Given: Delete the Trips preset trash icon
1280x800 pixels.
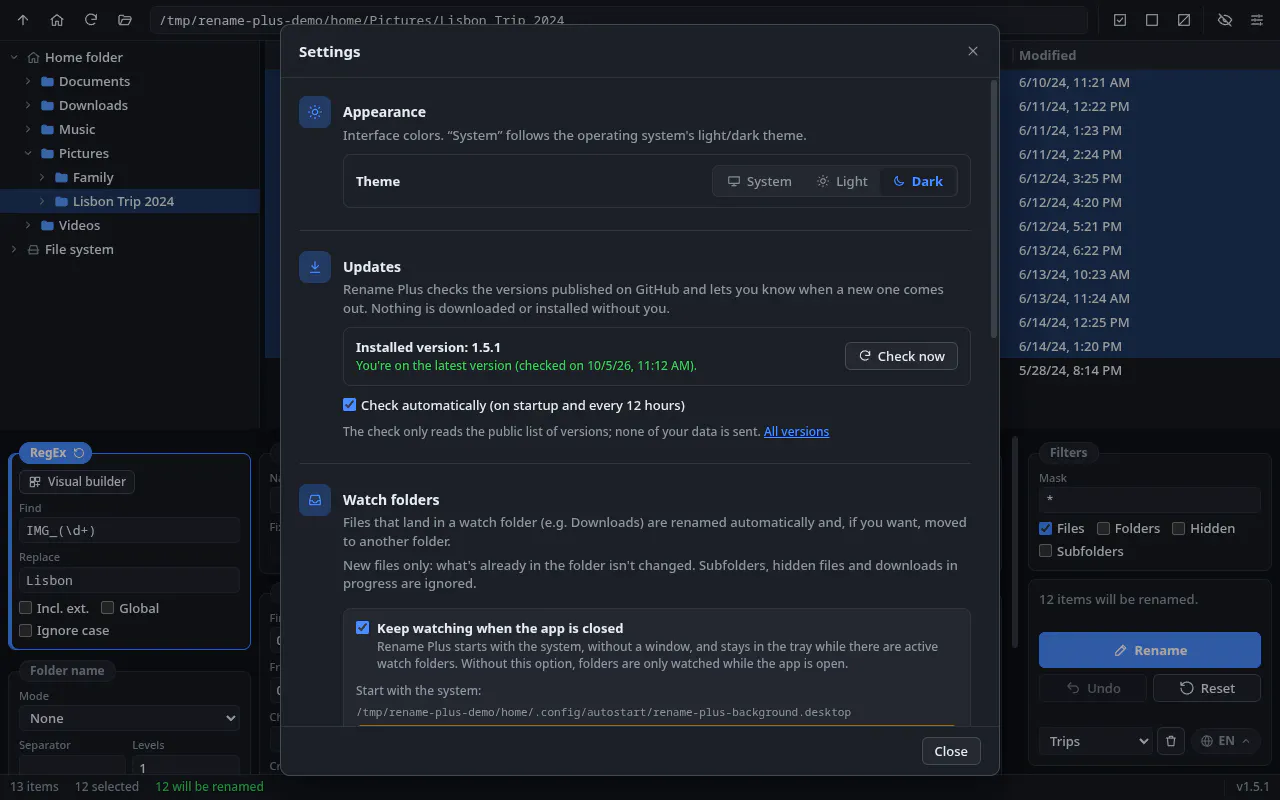Looking at the screenshot, I should click(1171, 741).
